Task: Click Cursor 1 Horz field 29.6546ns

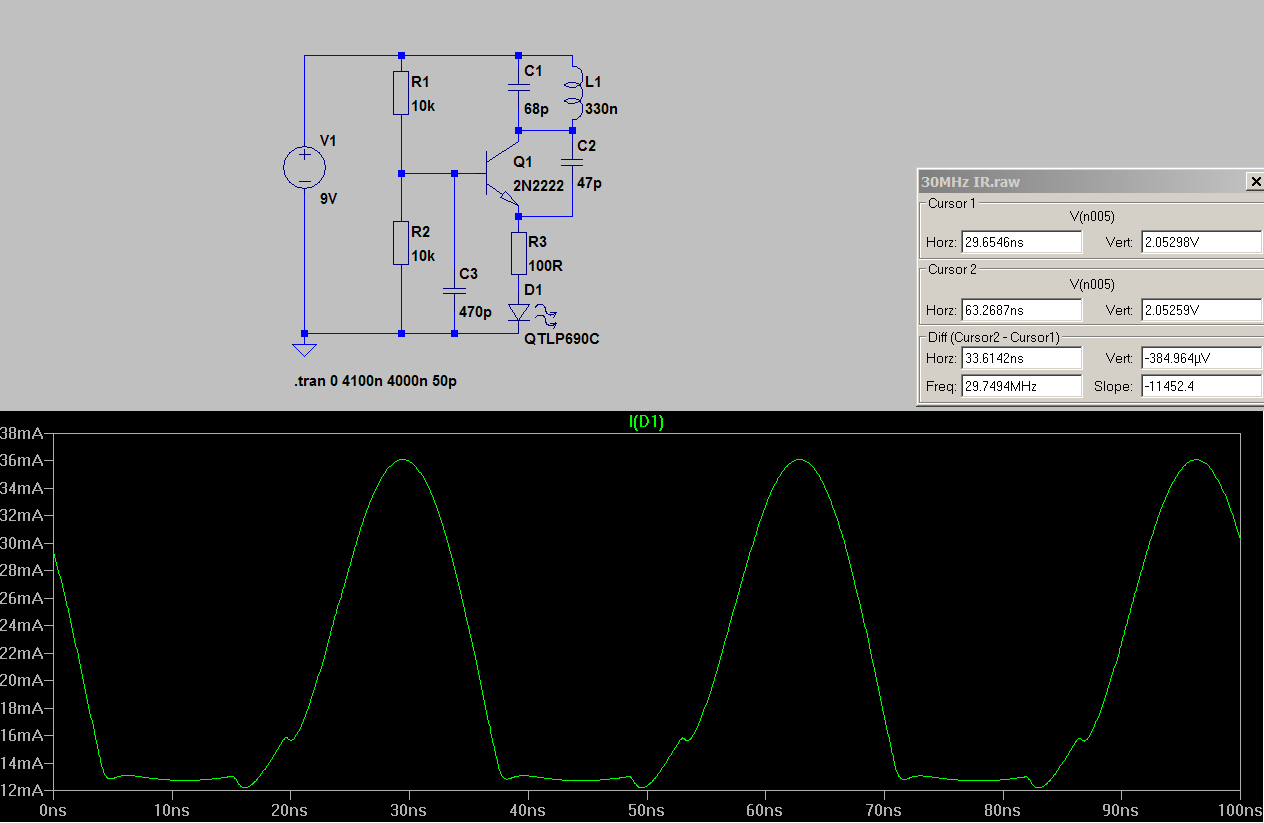Action: tap(1021, 242)
